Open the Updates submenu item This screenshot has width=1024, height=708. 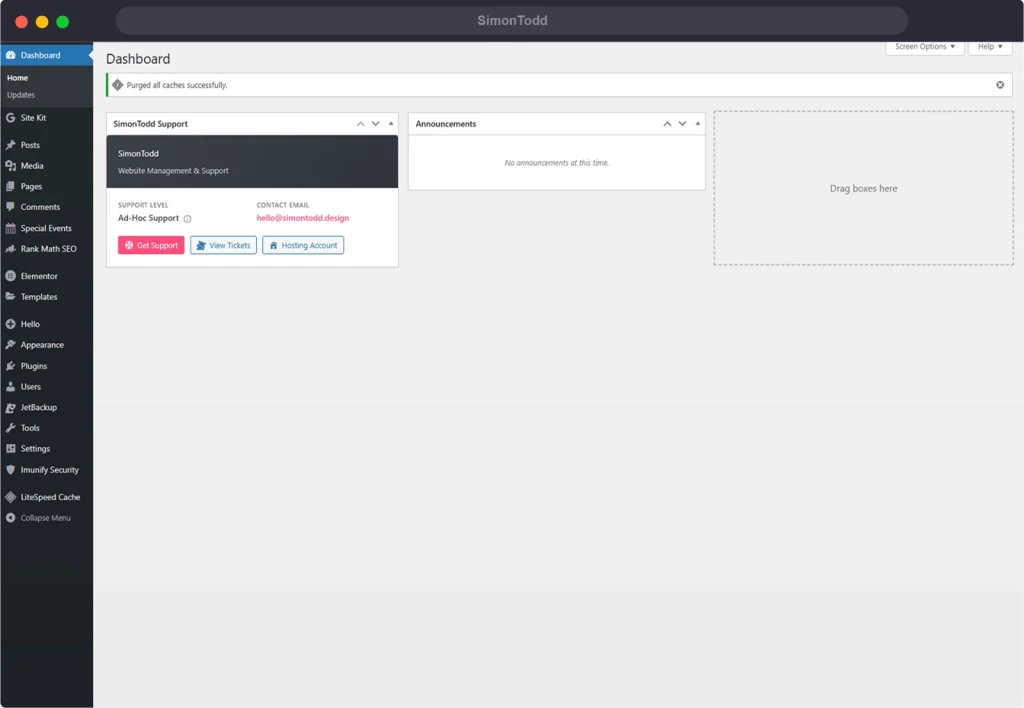21,95
